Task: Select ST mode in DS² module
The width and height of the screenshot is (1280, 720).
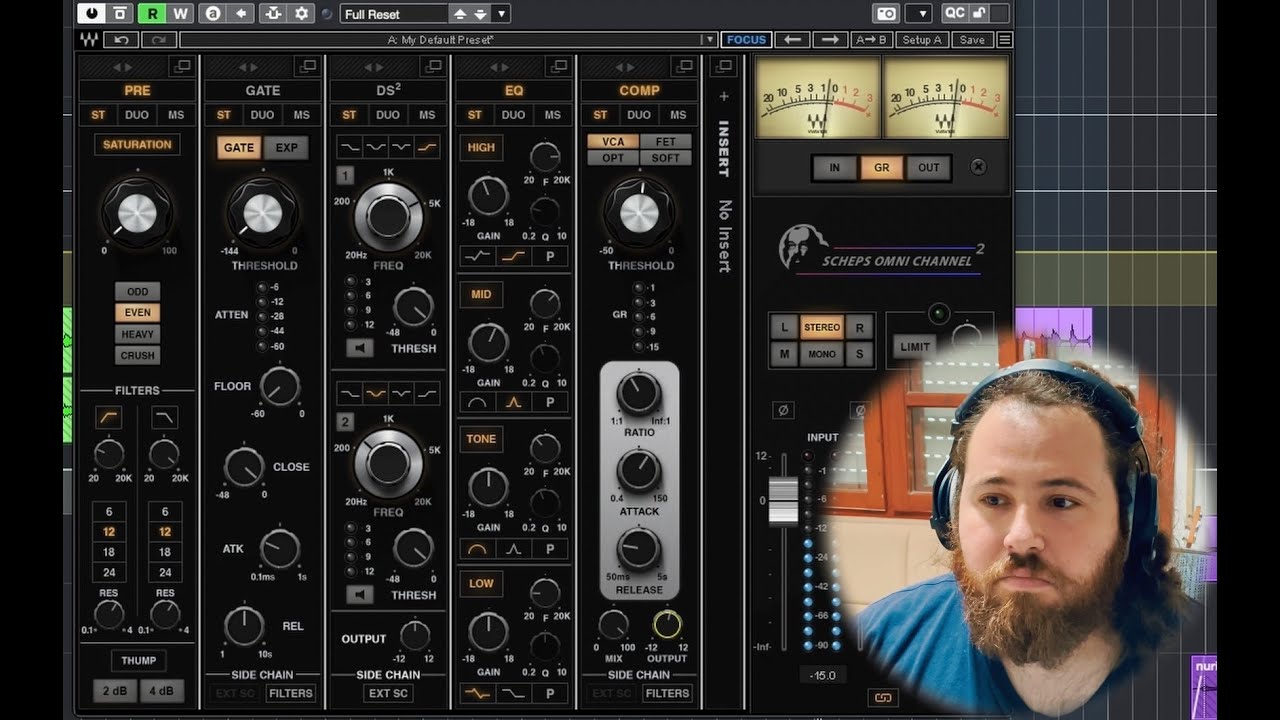Action: (x=349, y=115)
